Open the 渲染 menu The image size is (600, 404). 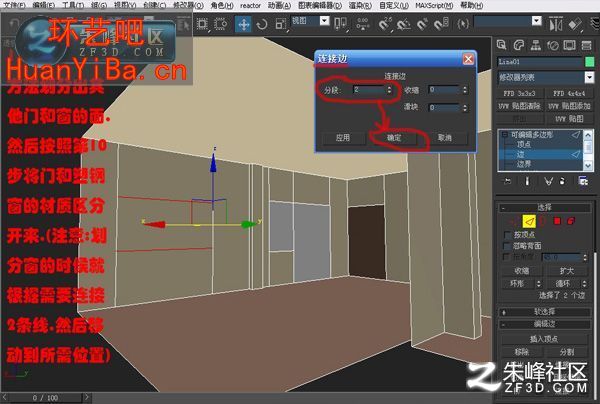coord(360,5)
